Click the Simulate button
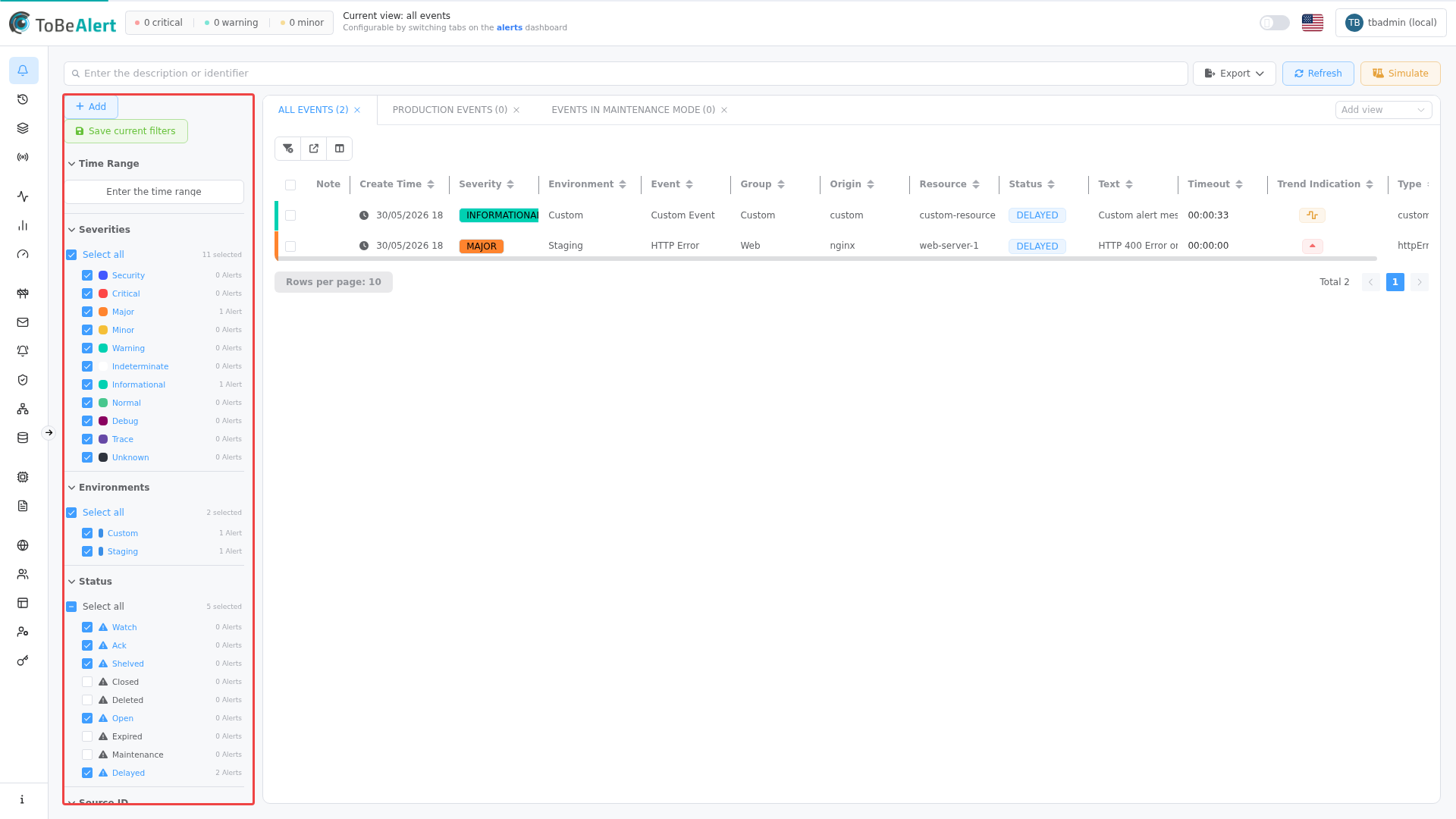The width and height of the screenshot is (1456, 819). click(1400, 74)
